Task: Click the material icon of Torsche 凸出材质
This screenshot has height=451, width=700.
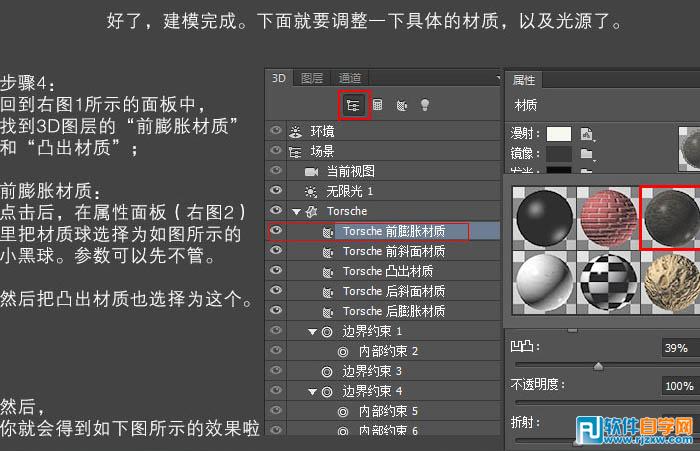Action: point(328,272)
